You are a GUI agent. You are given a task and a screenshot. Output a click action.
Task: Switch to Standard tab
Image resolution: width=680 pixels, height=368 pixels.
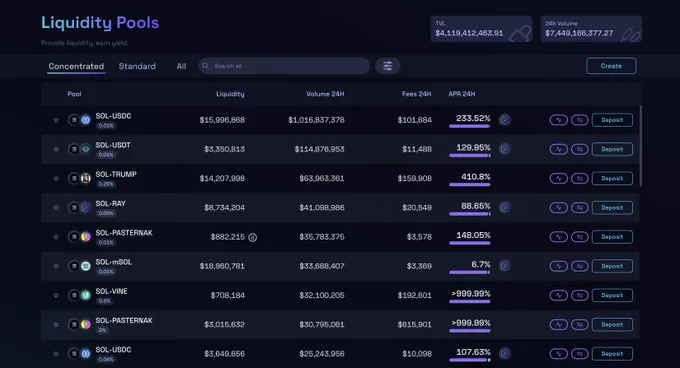tap(137, 66)
